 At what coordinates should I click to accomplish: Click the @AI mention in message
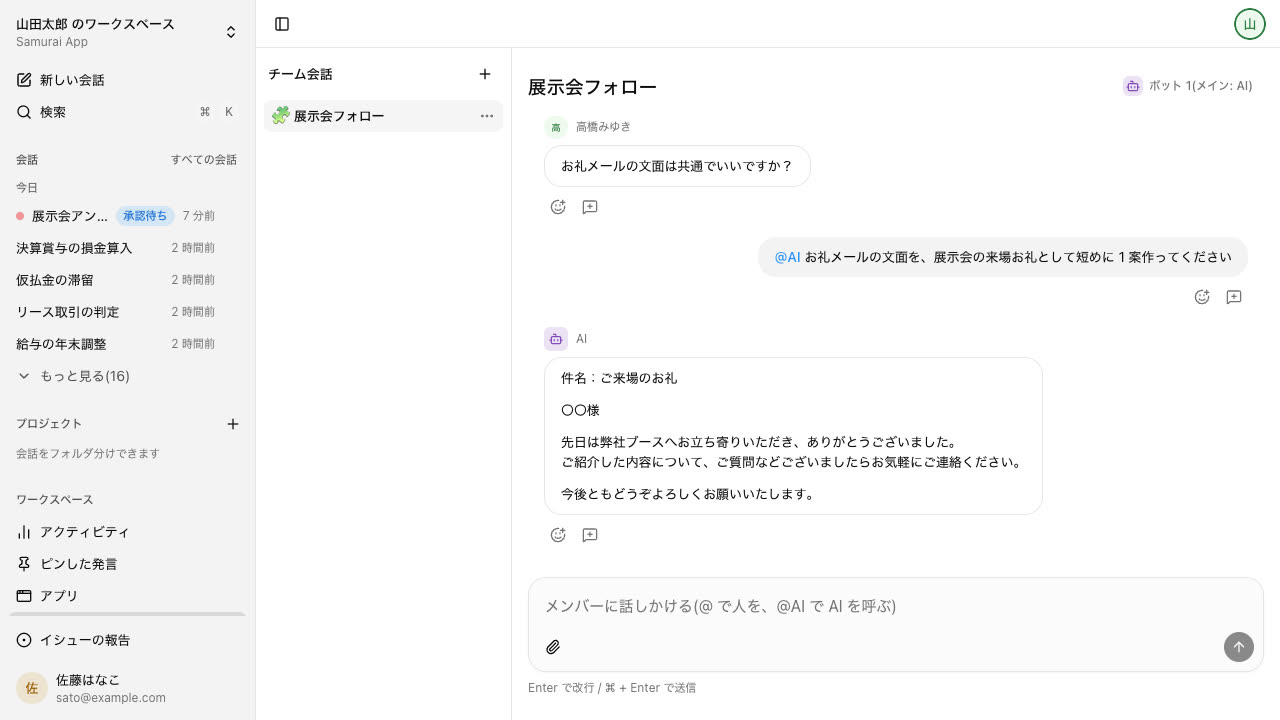788,257
